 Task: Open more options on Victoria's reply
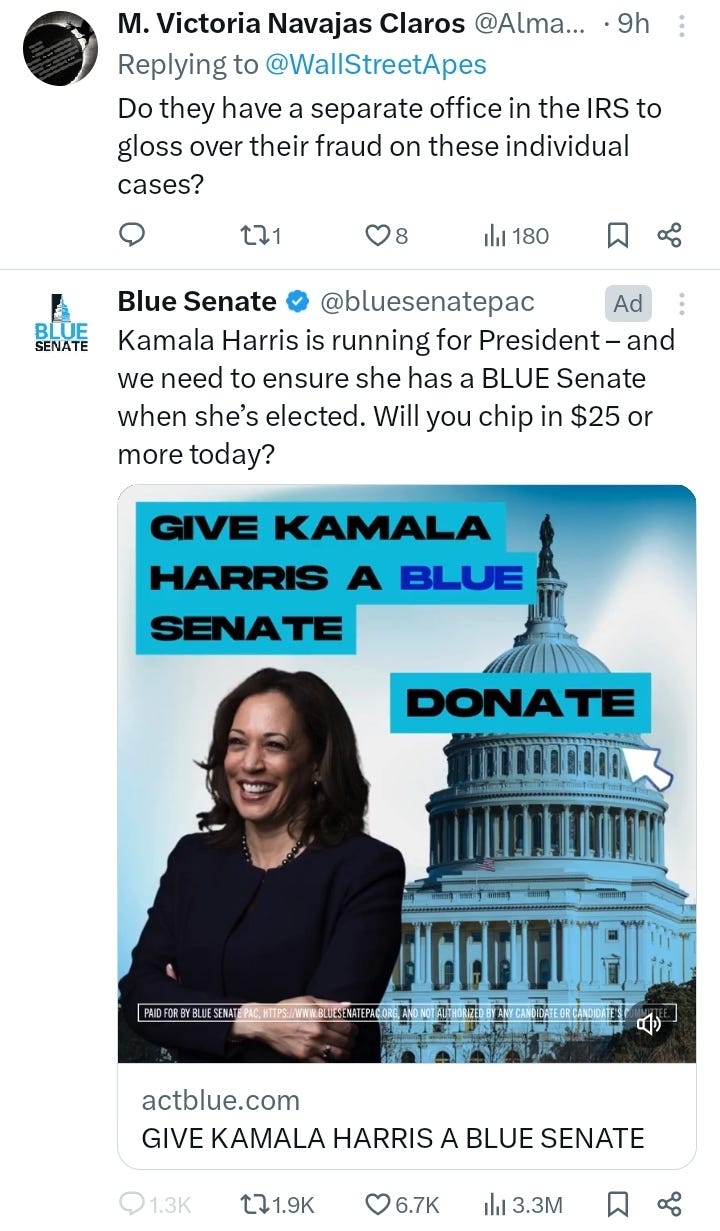682,26
